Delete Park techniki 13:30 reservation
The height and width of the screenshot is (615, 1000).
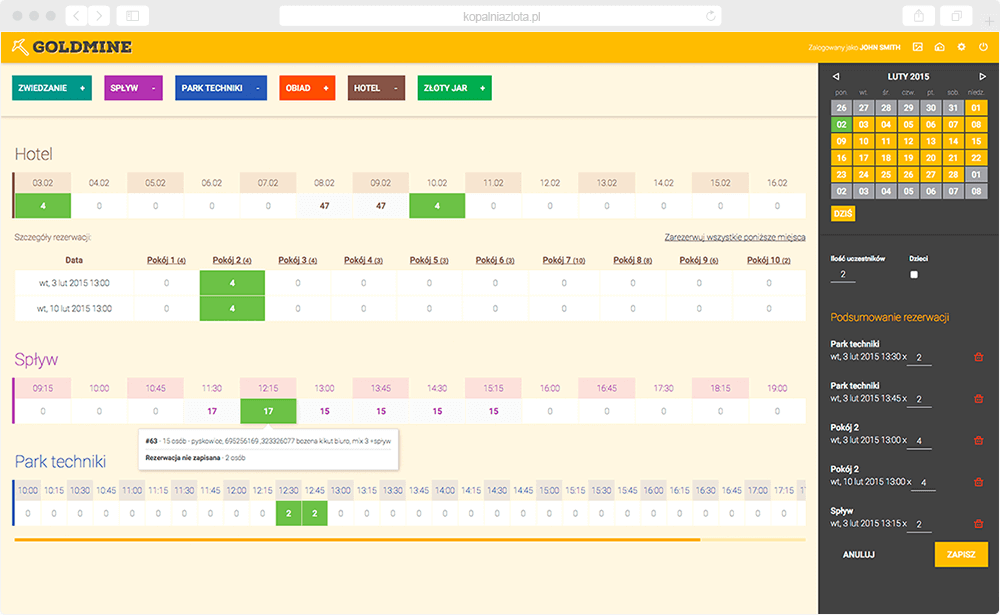click(978, 357)
